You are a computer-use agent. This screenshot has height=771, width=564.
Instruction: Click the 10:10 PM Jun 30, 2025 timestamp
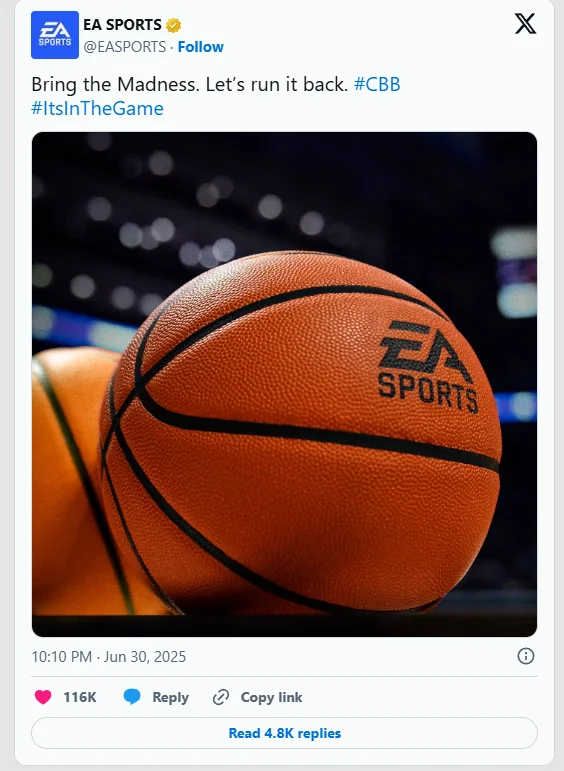coord(109,657)
